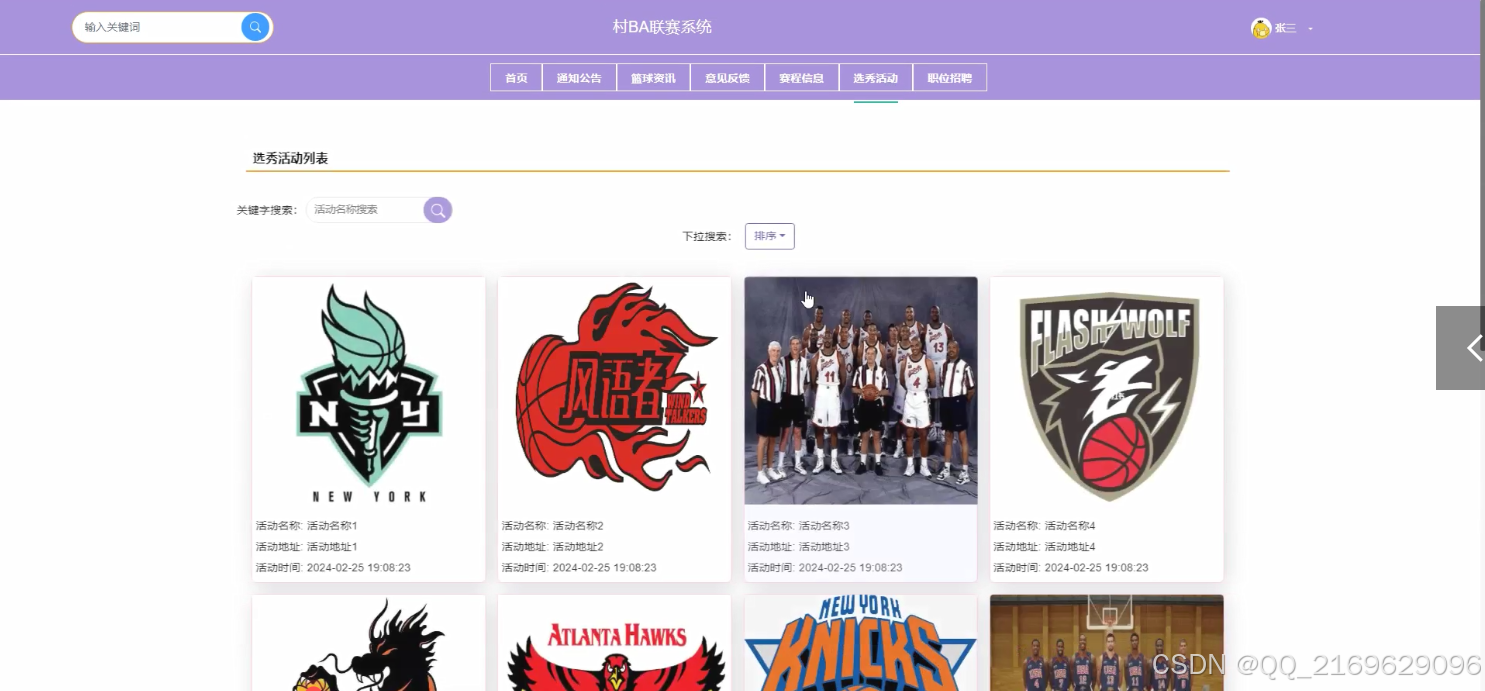Focus the 活动名称搜索 input field
Viewport: 1485px width, 691px height.
366,210
